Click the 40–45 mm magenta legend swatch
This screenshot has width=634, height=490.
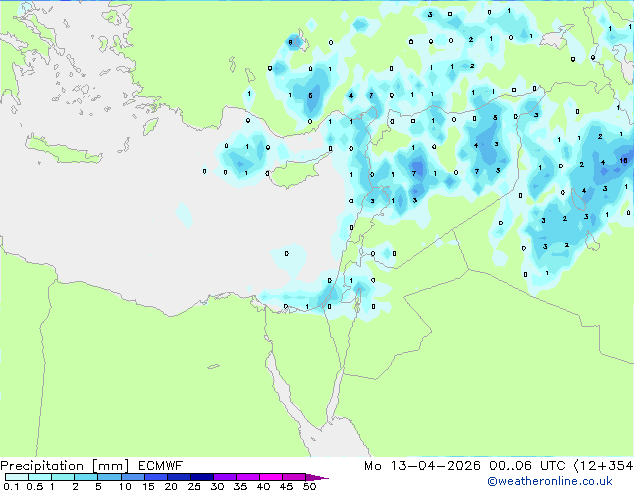(x=271, y=477)
